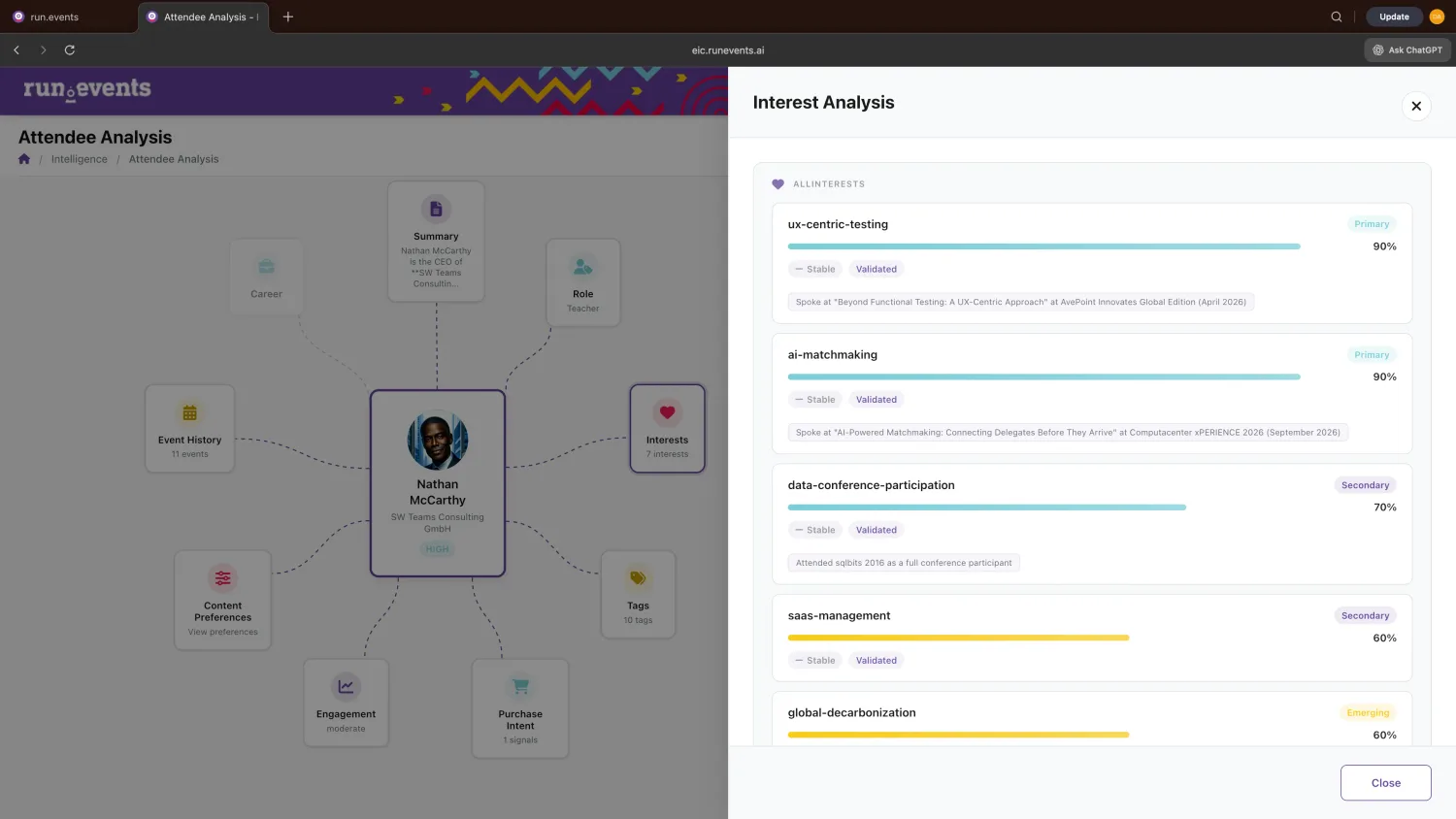Image resolution: width=1456 pixels, height=819 pixels.
Task: Click the Close button at panel bottom
Action: [1386, 783]
